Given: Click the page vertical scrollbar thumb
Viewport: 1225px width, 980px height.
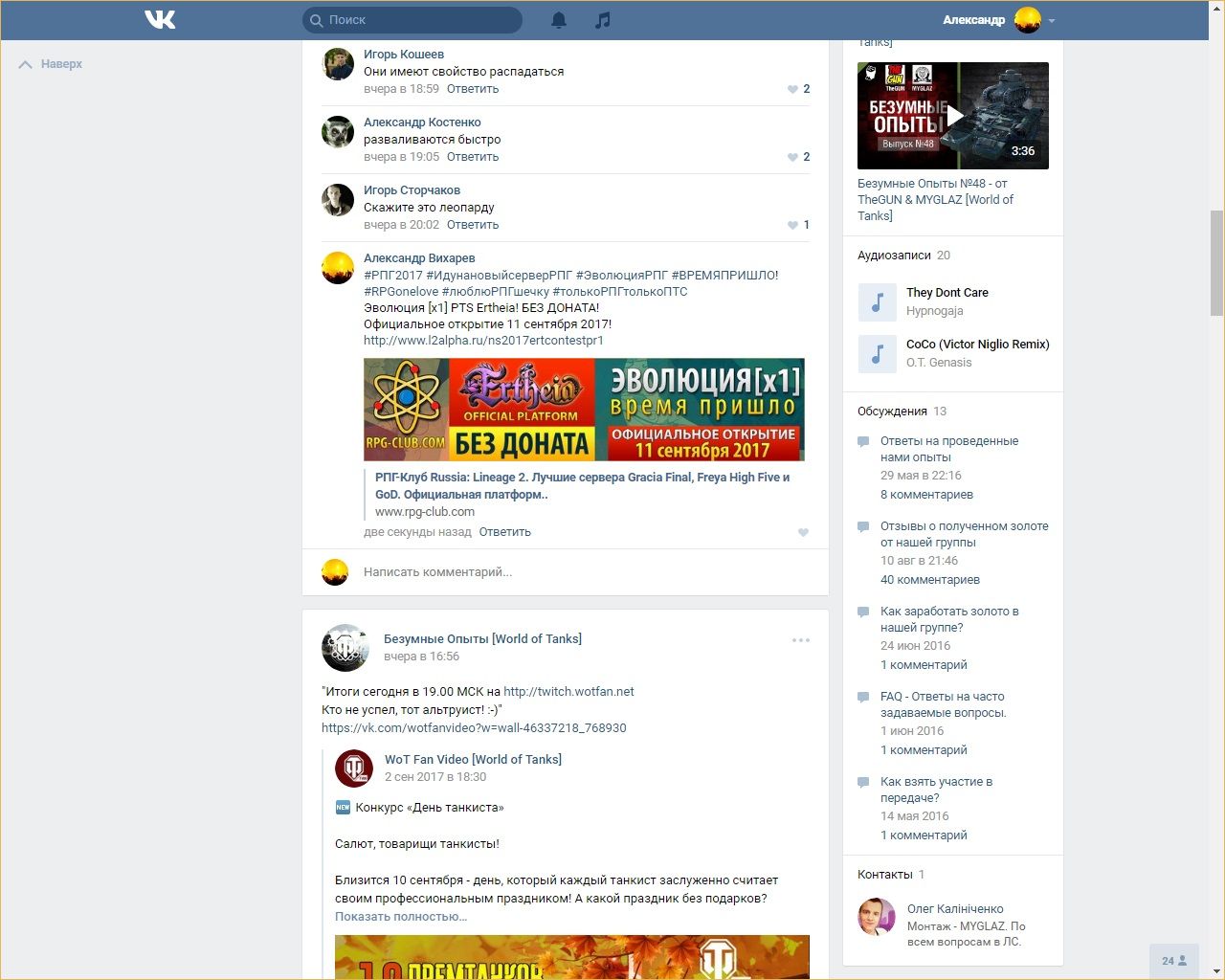Looking at the screenshot, I should pyautogui.click(x=1217, y=263).
